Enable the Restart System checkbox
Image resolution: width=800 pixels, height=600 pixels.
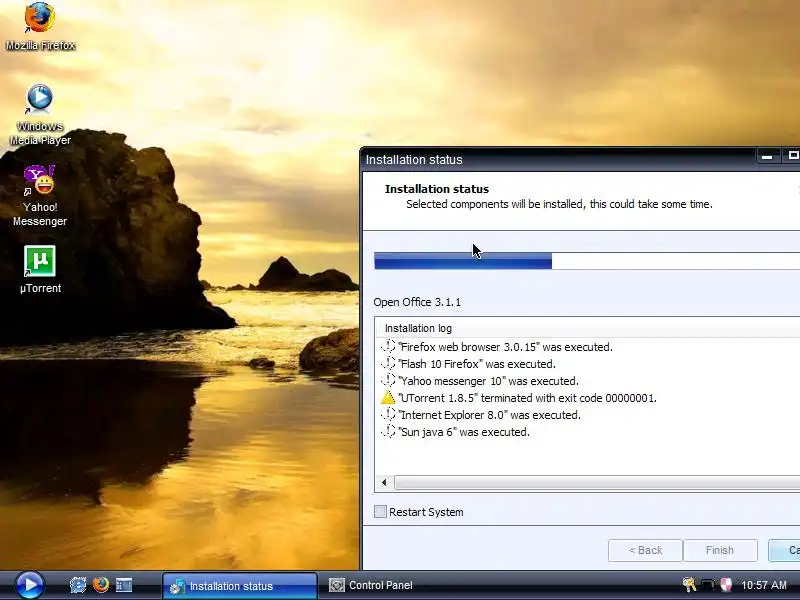(x=380, y=512)
